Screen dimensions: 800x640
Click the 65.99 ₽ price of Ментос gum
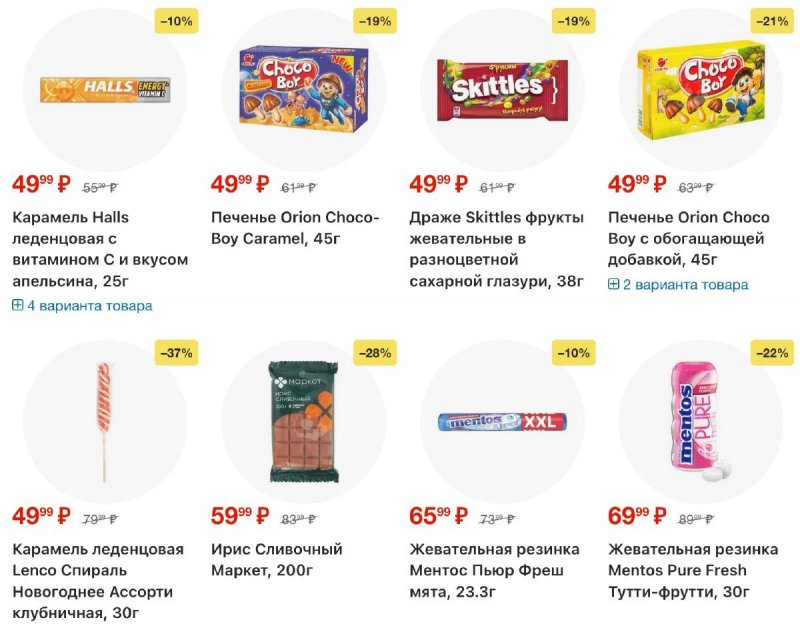point(438,517)
